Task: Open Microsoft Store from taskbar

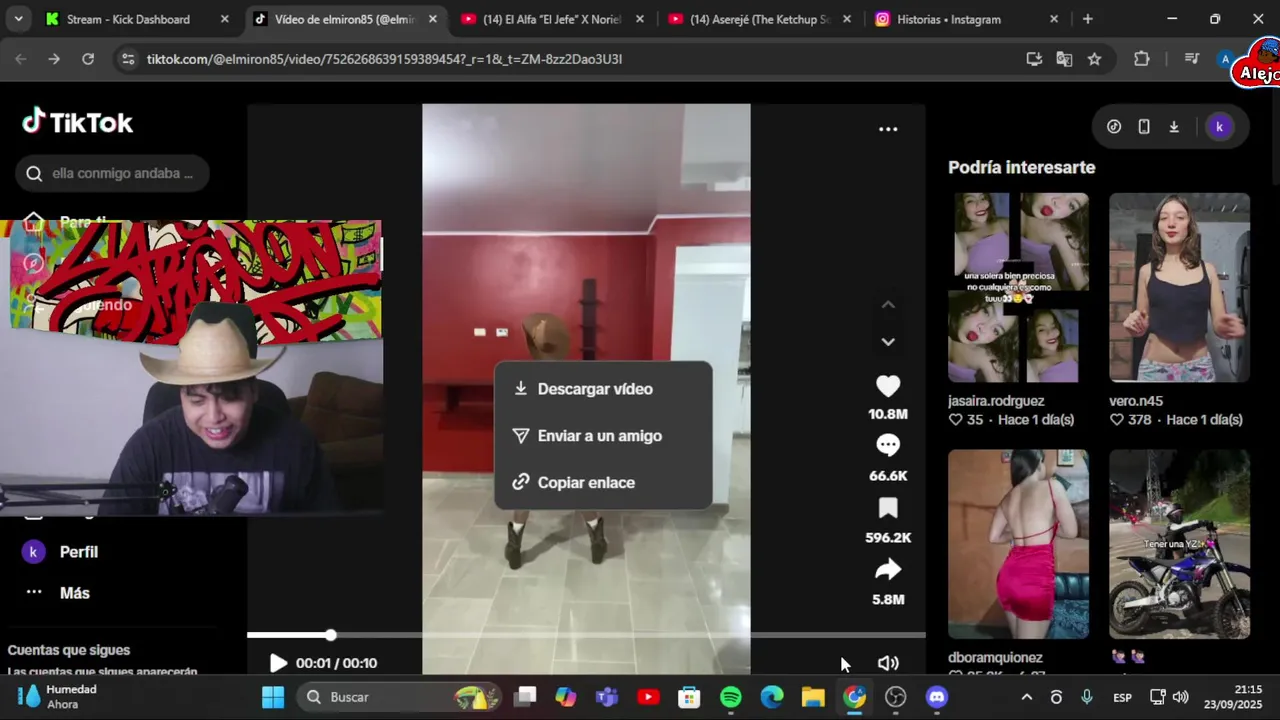Action: 689,697
